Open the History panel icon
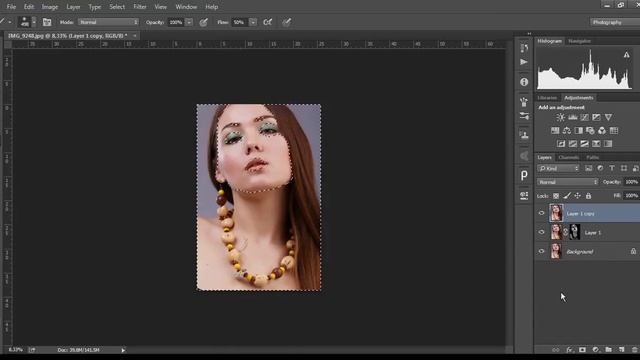Screen dimensions: 640x360 pos(524,48)
